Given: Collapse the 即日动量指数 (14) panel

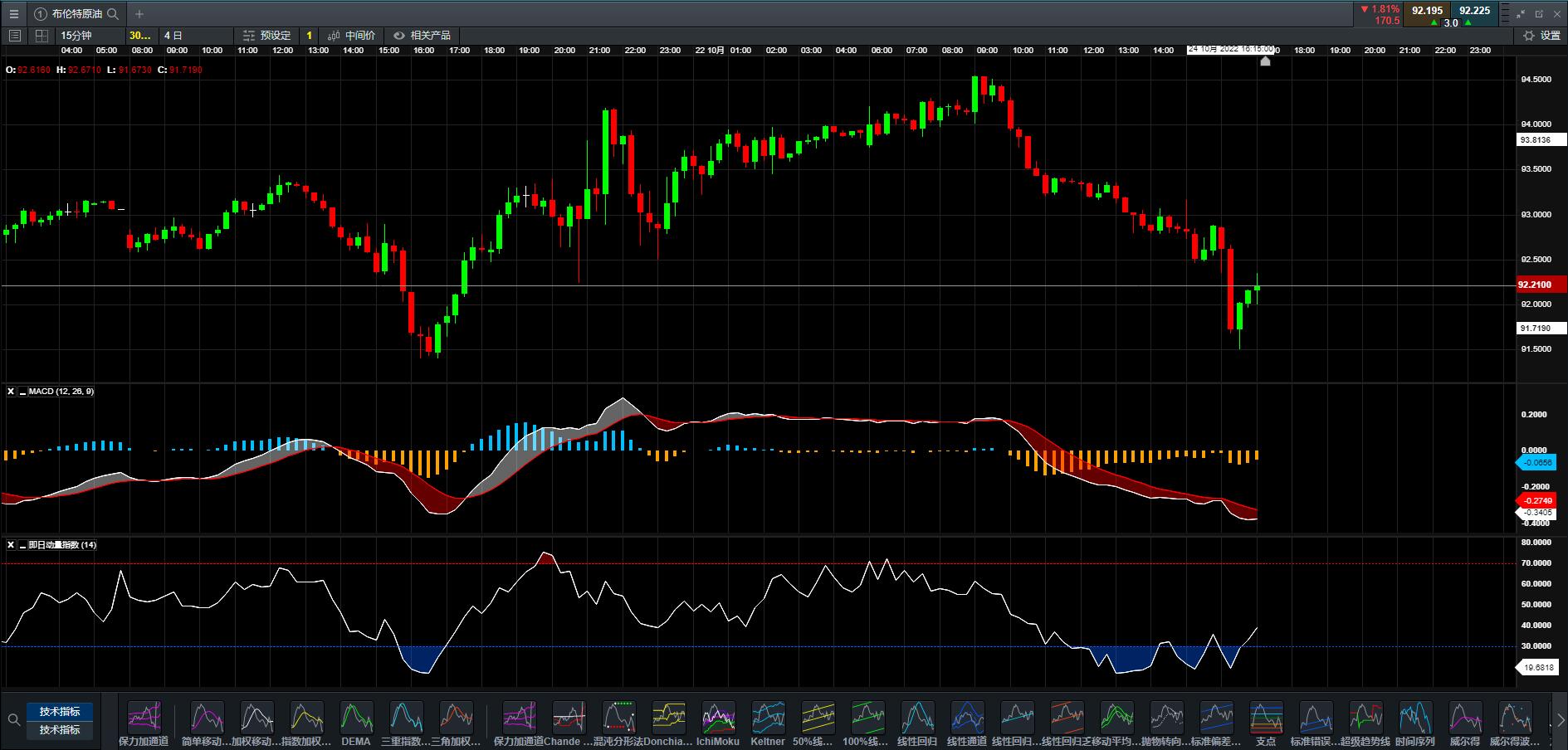Looking at the screenshot, I should (22, 545).
